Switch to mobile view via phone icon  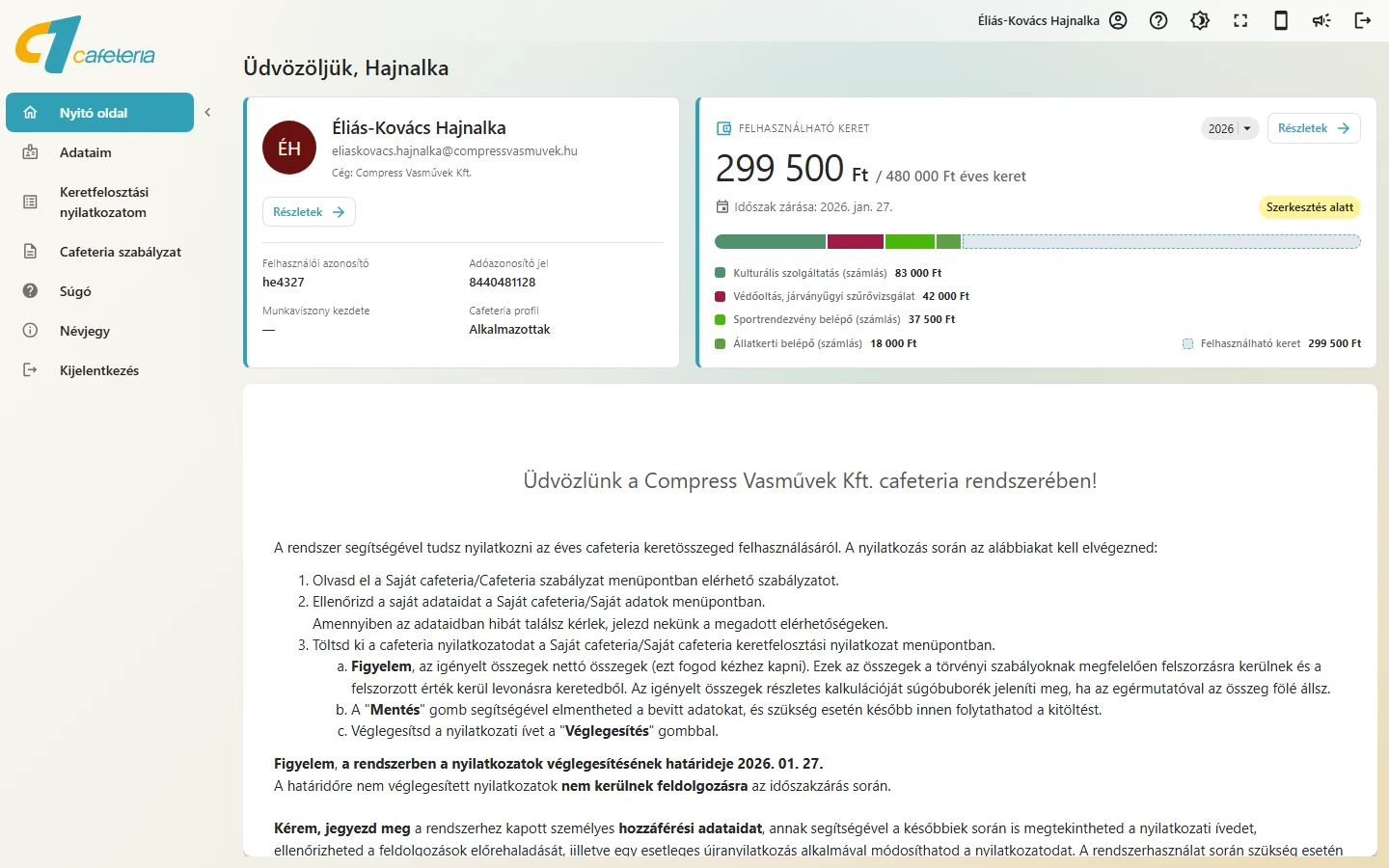(1281, 20)
